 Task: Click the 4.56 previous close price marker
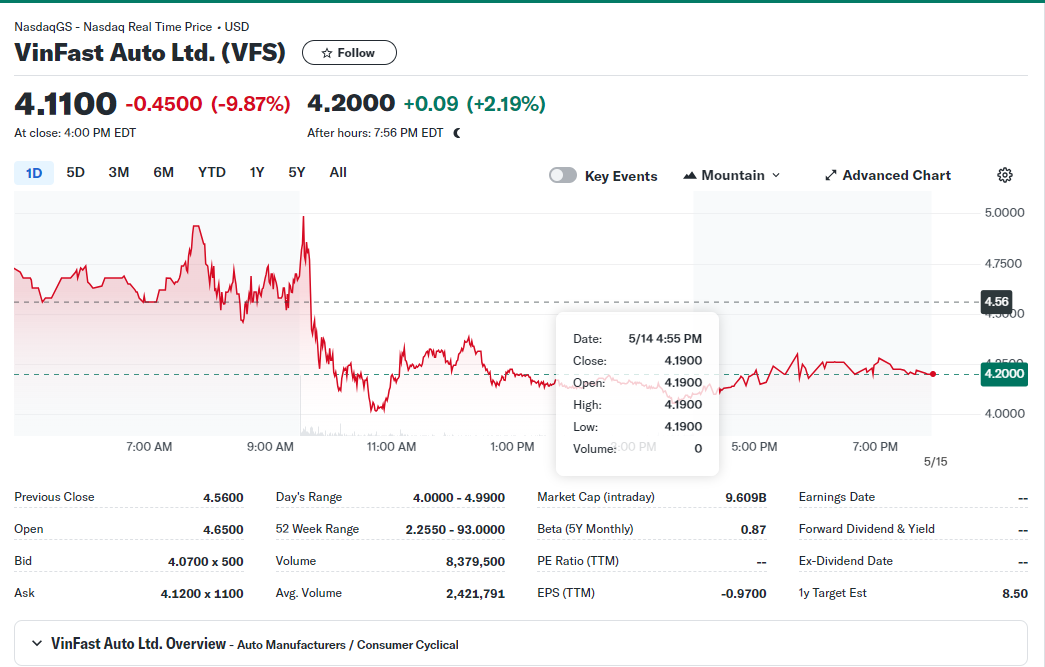pos(996,302)
